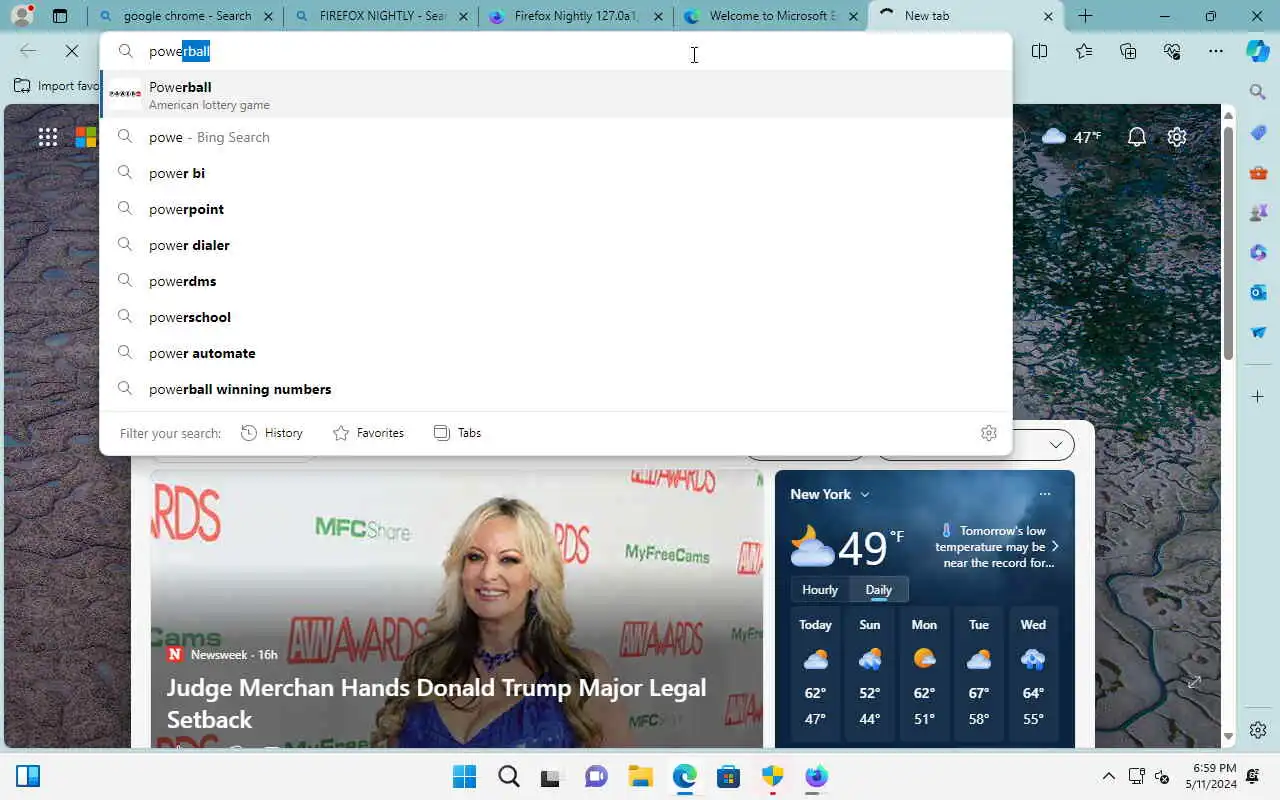Filter search suggestions by Tabs
The image size is (1280, 800).
point(457,433)
